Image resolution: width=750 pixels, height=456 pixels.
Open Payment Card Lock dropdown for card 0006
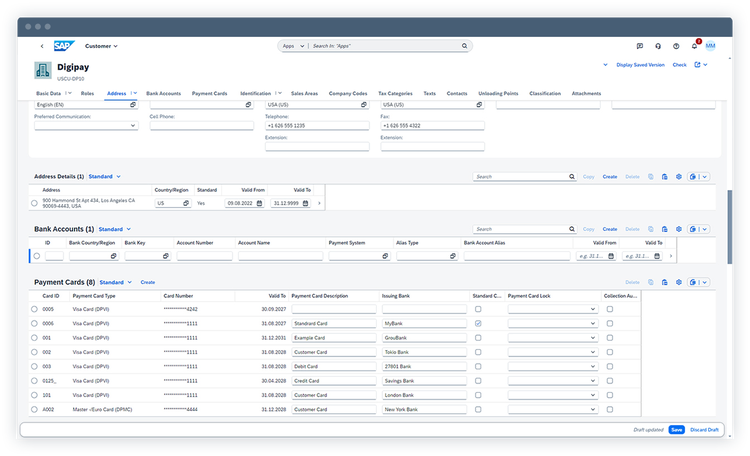tap(593, 323)
